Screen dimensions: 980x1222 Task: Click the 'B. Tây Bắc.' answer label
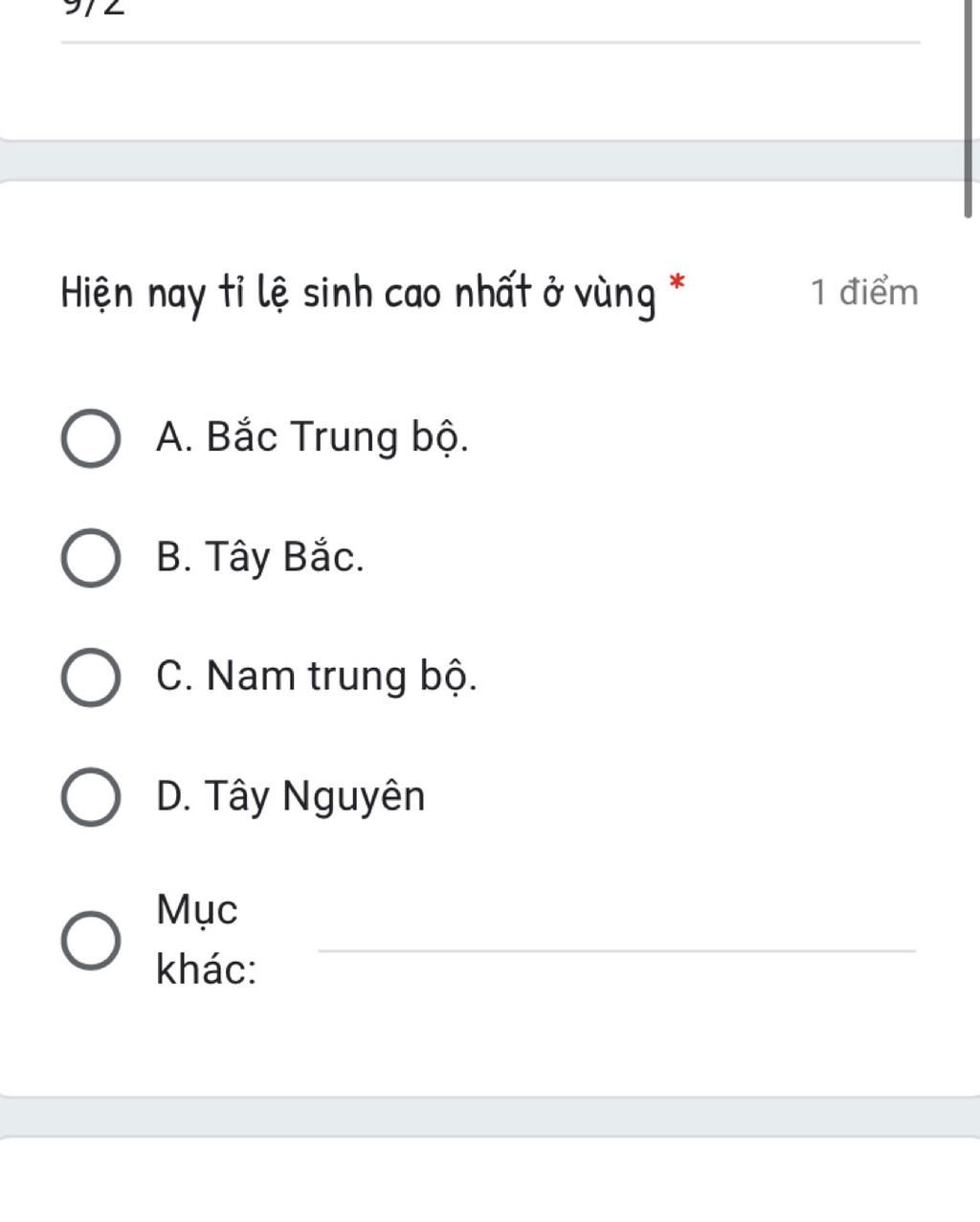click(x=260, y=557)
